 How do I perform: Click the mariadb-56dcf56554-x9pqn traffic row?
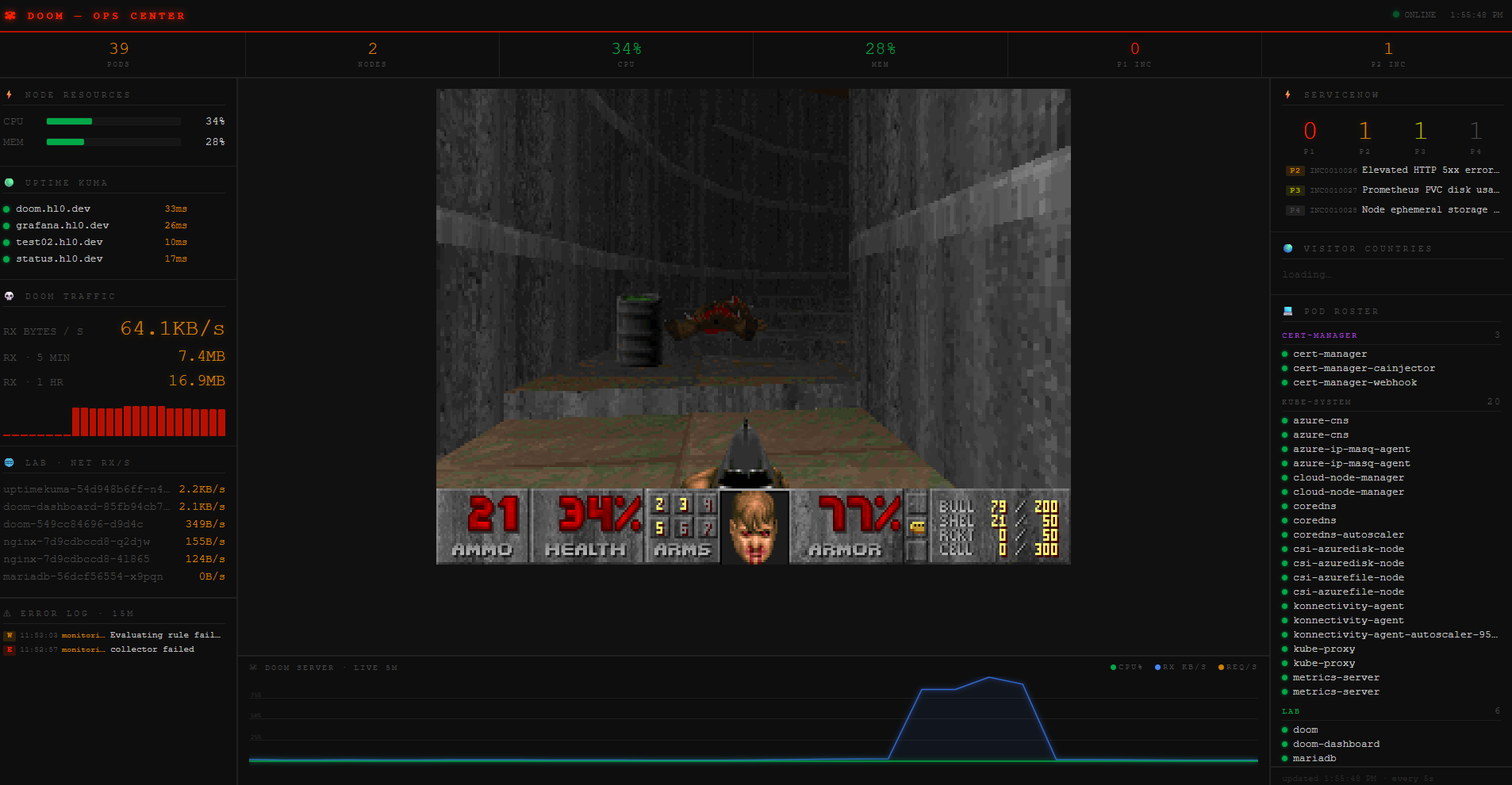114,576
